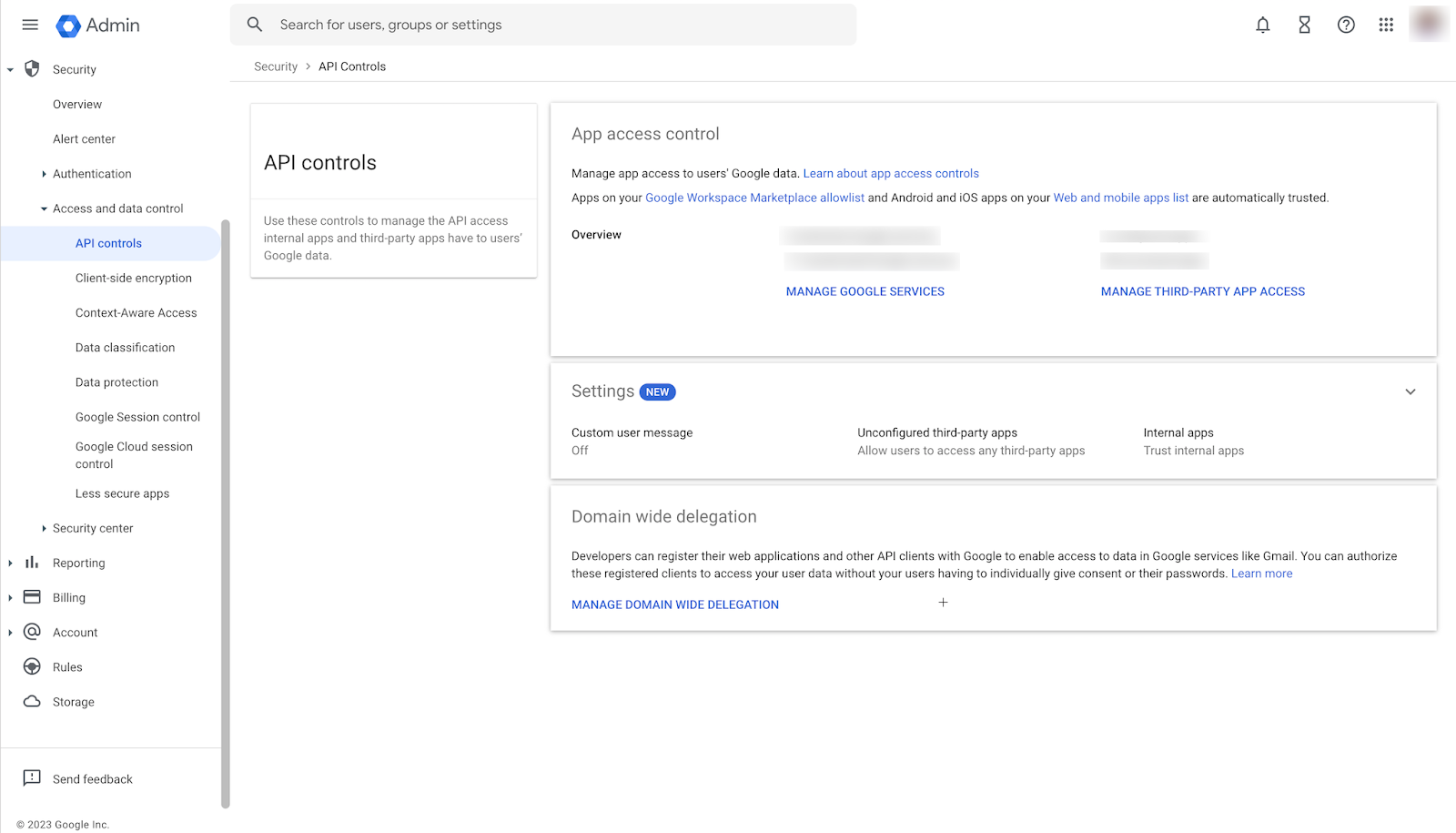
Task: Click the Storage sidebar label
Action: coord(74,702)
